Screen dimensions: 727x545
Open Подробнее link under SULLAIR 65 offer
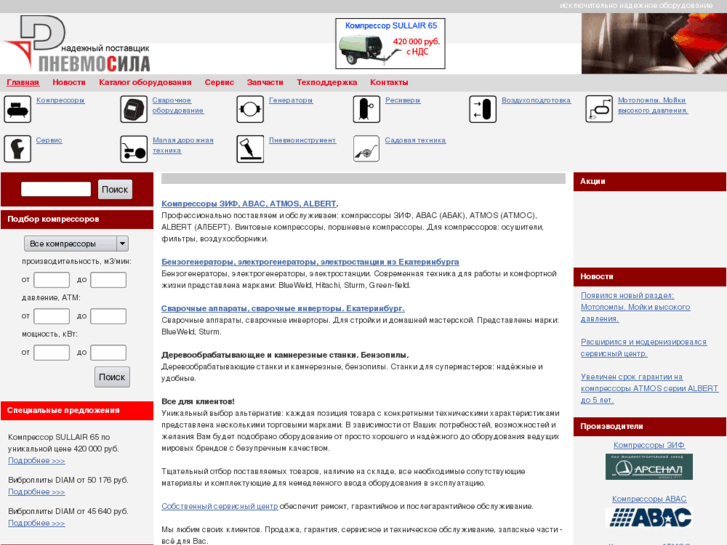pos(37,461)
